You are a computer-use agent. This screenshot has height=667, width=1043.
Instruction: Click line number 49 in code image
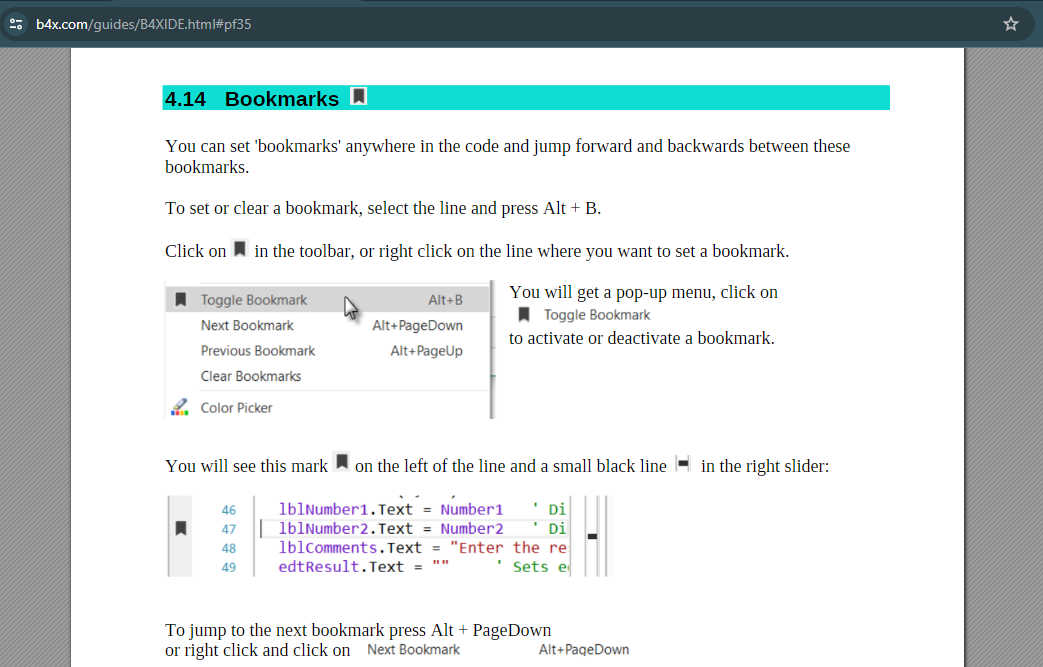click(229, 567)
